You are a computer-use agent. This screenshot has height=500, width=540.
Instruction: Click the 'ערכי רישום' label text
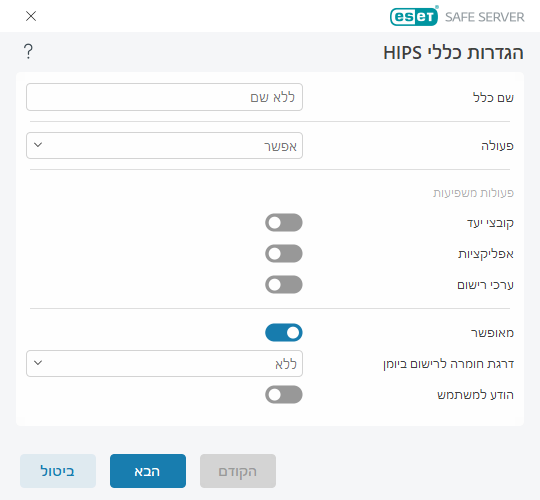[x=486, y=285]
